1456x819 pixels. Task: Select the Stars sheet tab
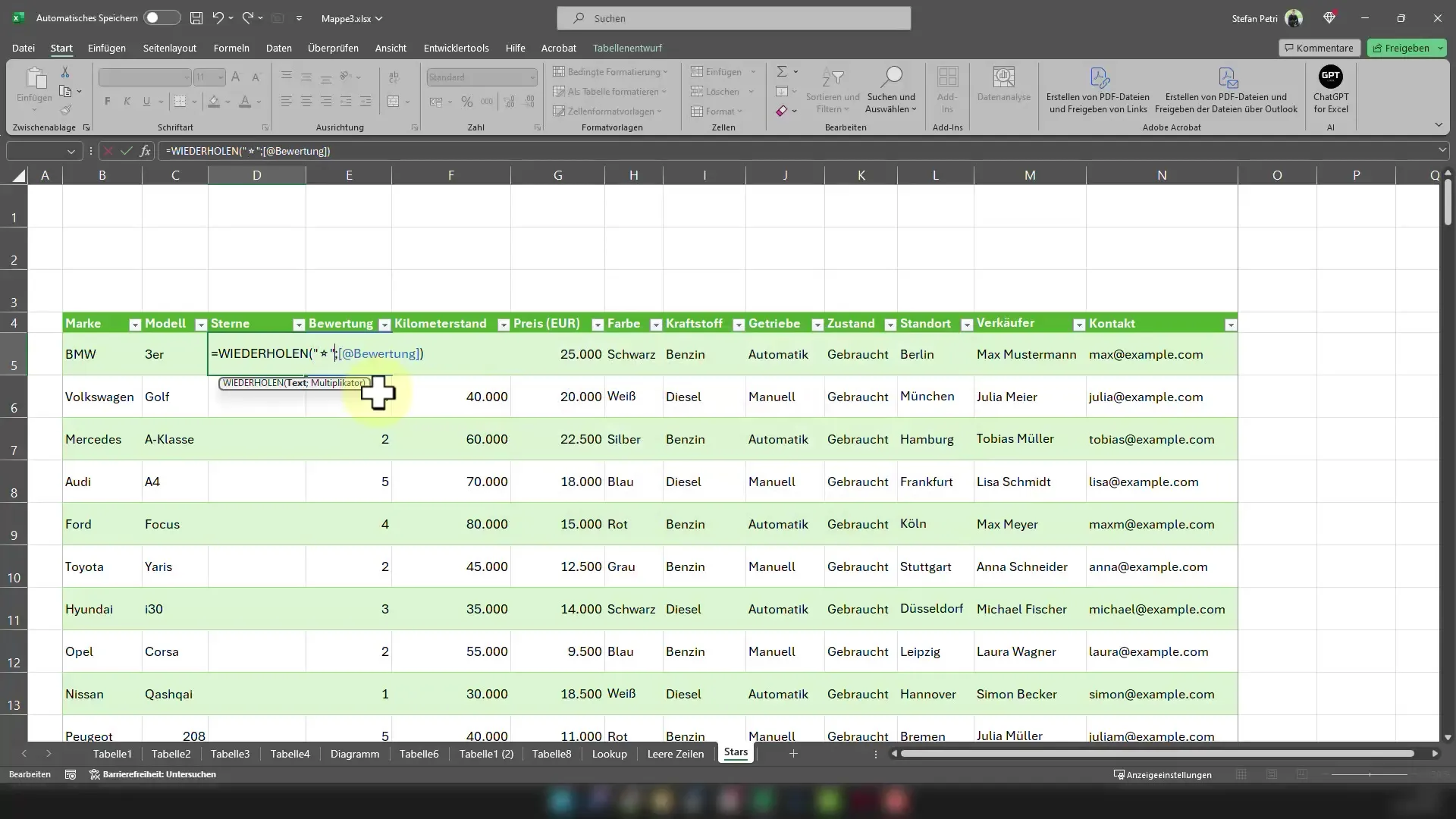click(x=736, y=753)
